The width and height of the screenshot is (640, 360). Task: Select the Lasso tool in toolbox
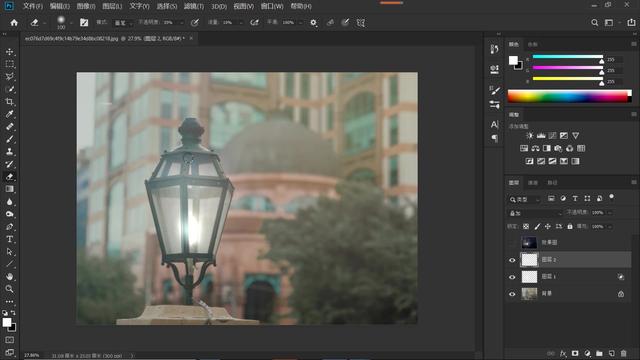[x=9, y=77]
